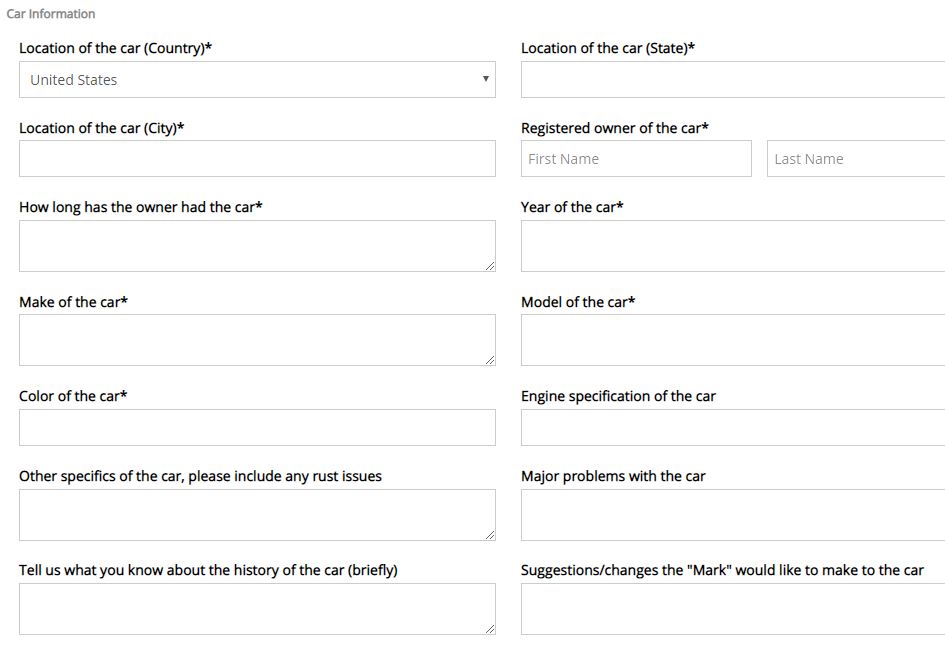Focus the car history text area
The height and width of the screenshot is (646, 945).
click(x=257, y=609)
